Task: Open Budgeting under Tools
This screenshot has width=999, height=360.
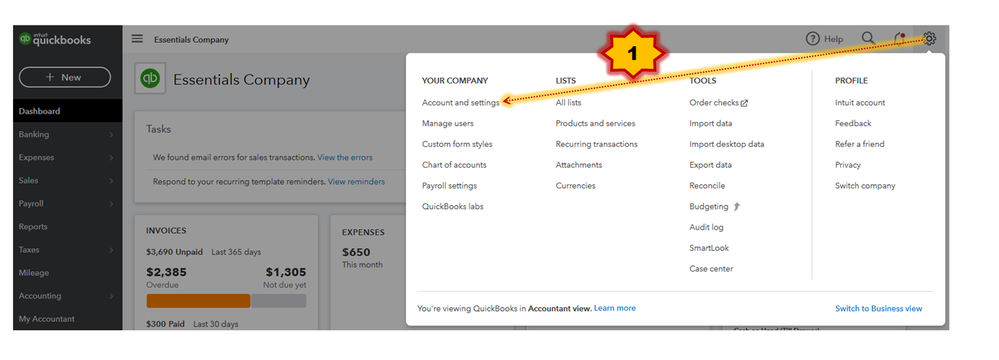Action: coord(708,206)
